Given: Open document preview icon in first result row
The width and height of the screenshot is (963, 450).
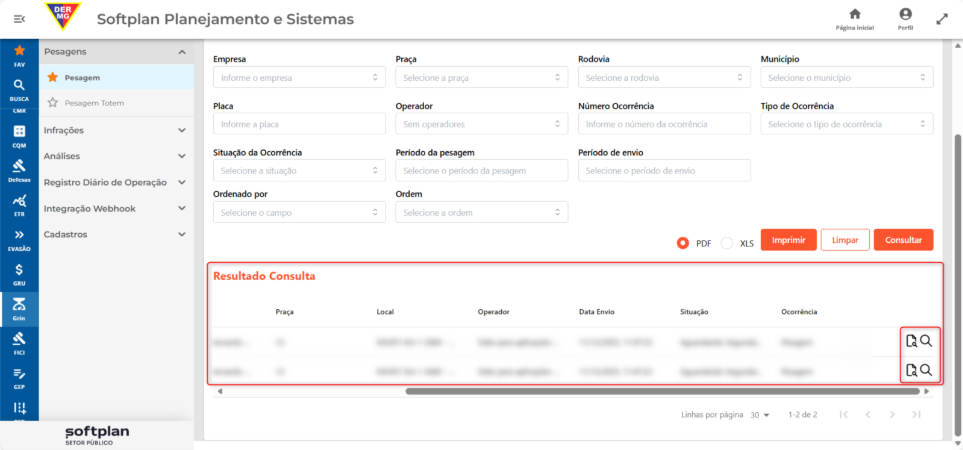Looking at the screenshot, I should click(x=911, y=341).
